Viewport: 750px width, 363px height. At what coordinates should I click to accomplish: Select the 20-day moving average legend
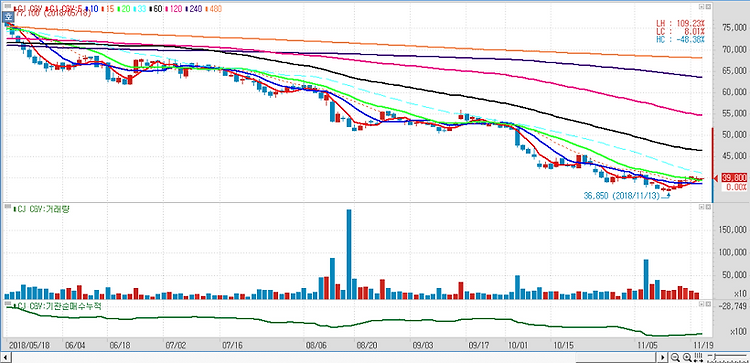click(x=123, y=9)
